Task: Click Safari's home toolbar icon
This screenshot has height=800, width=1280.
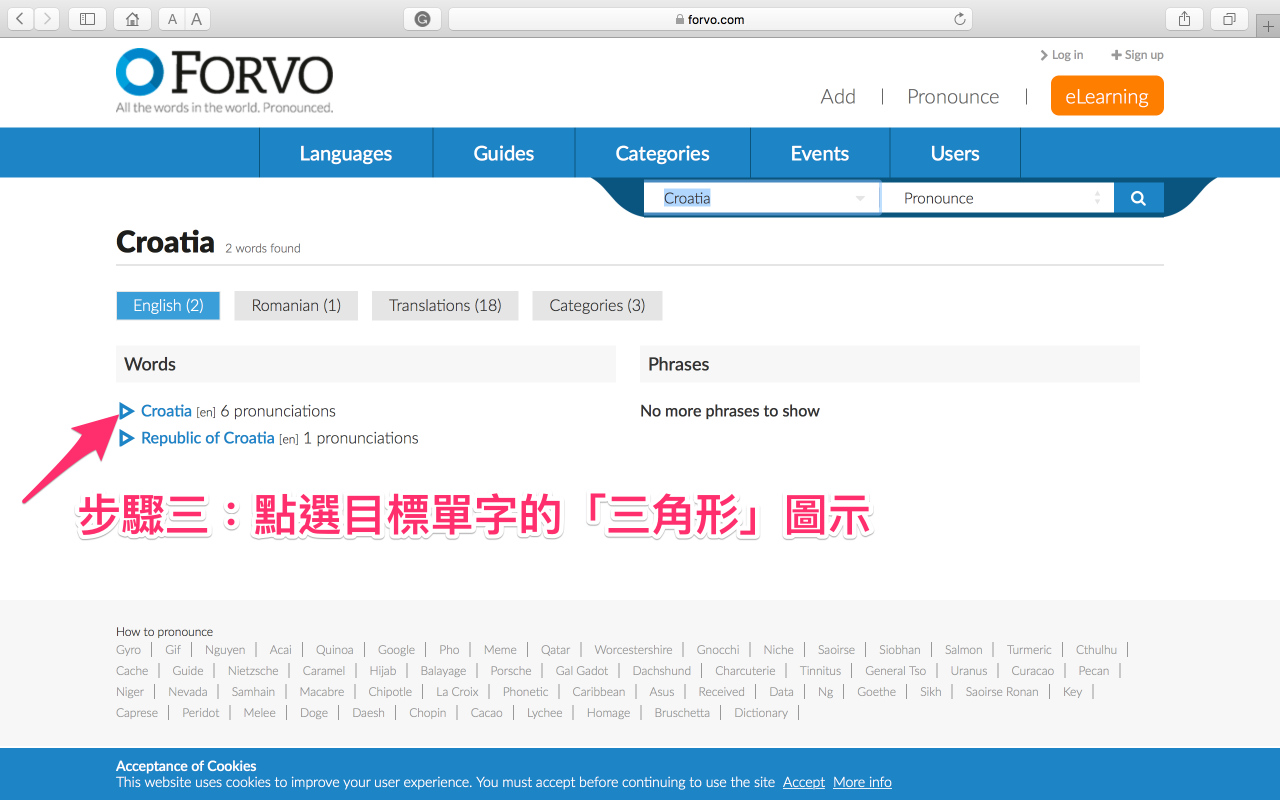Action: [x=132, y=19]
